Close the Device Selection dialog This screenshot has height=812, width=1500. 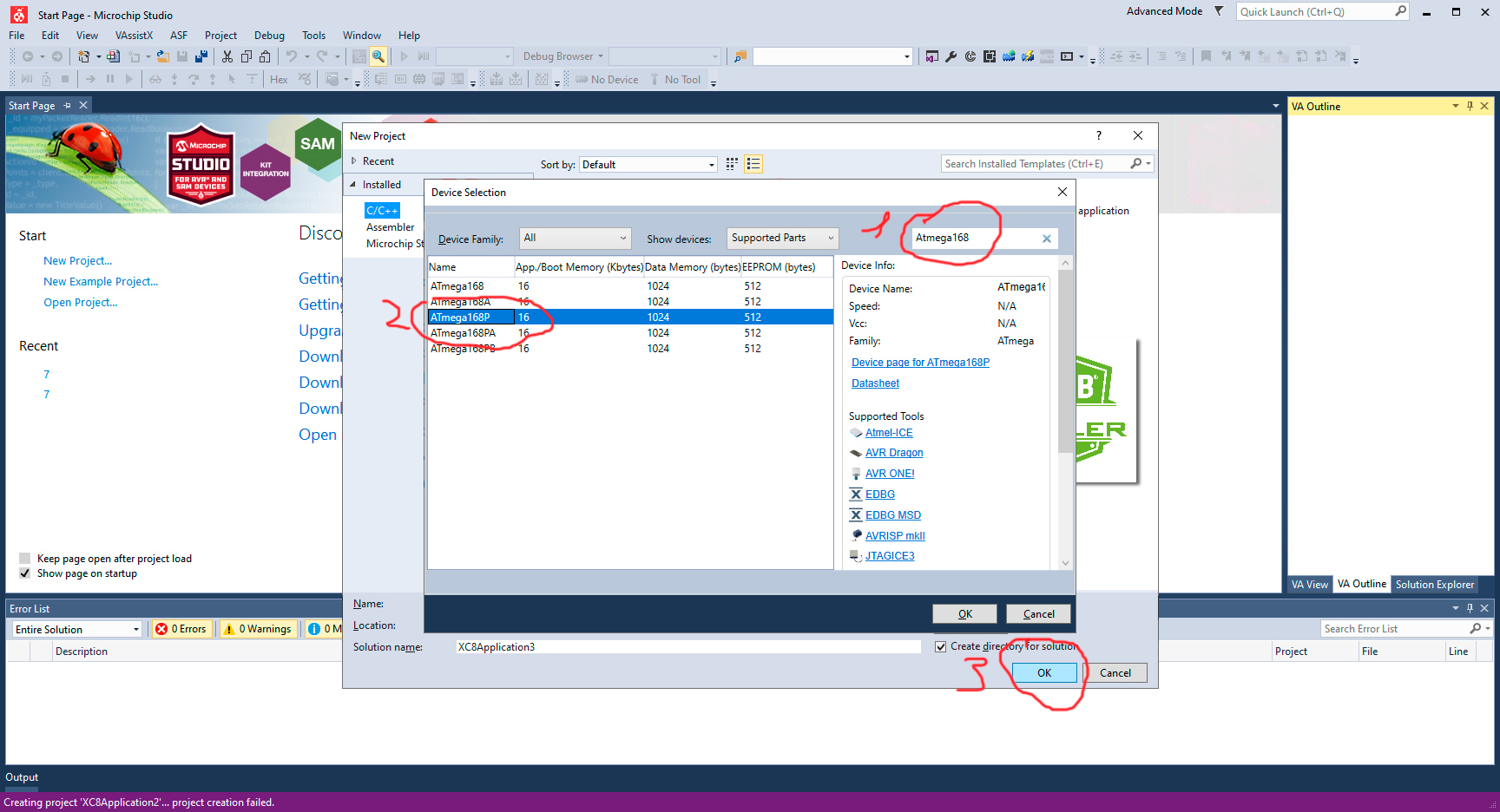click(x=1062, y=192)
